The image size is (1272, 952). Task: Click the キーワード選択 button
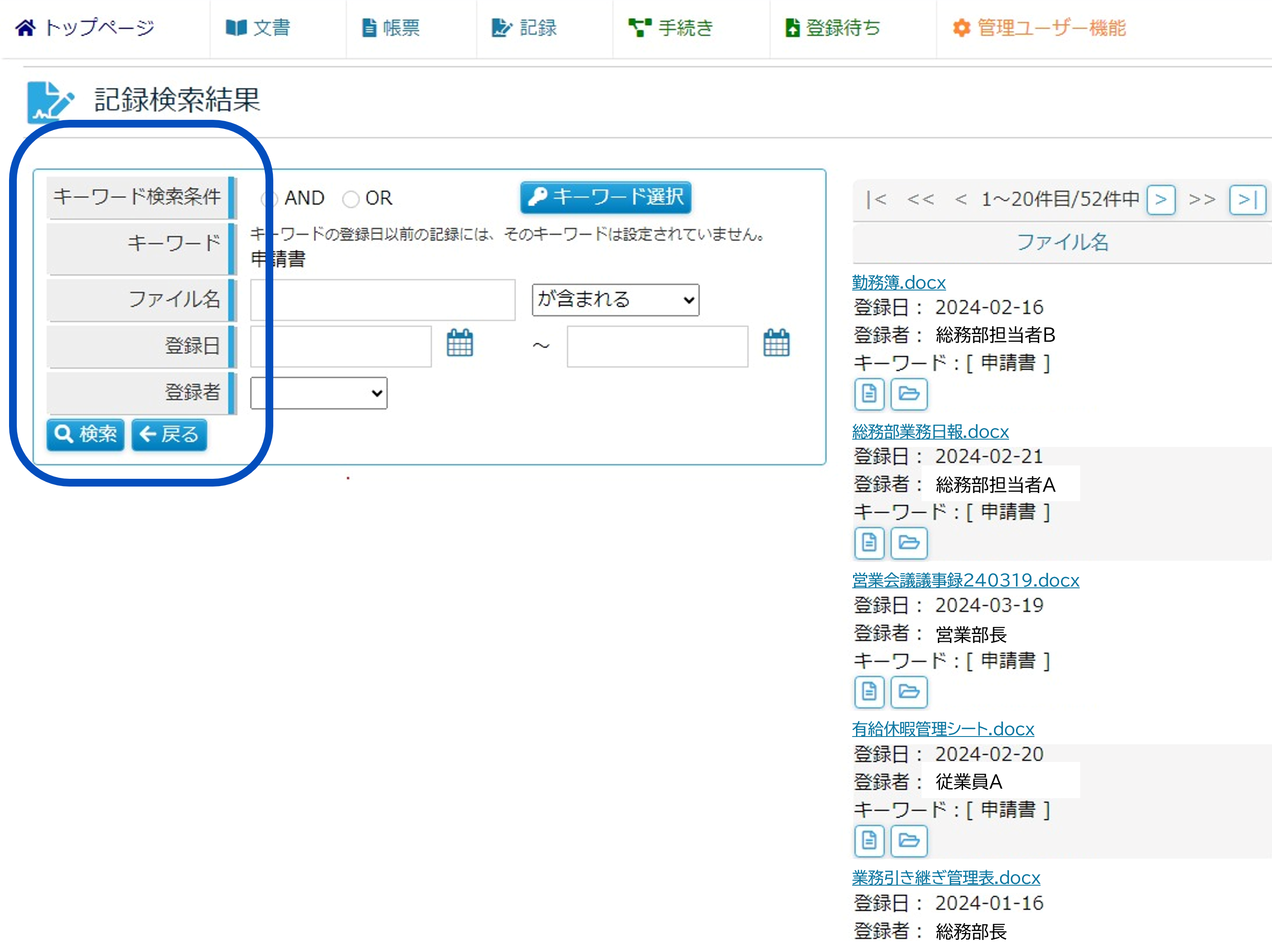[606, 197]
